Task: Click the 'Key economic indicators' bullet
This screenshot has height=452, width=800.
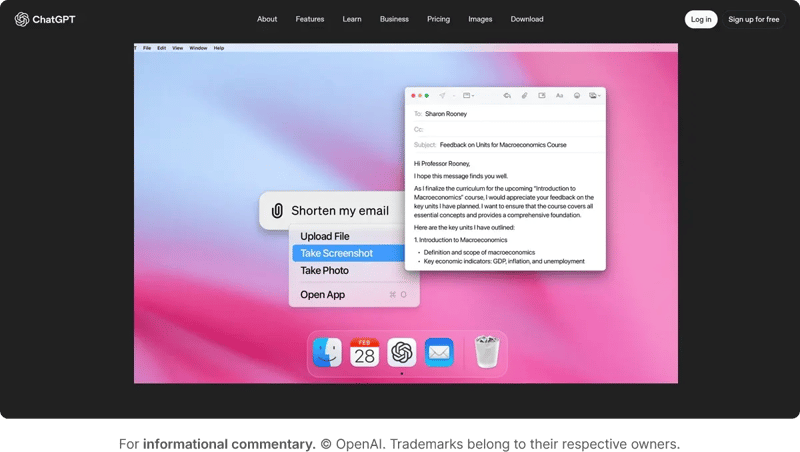Action: coord(504,261)
